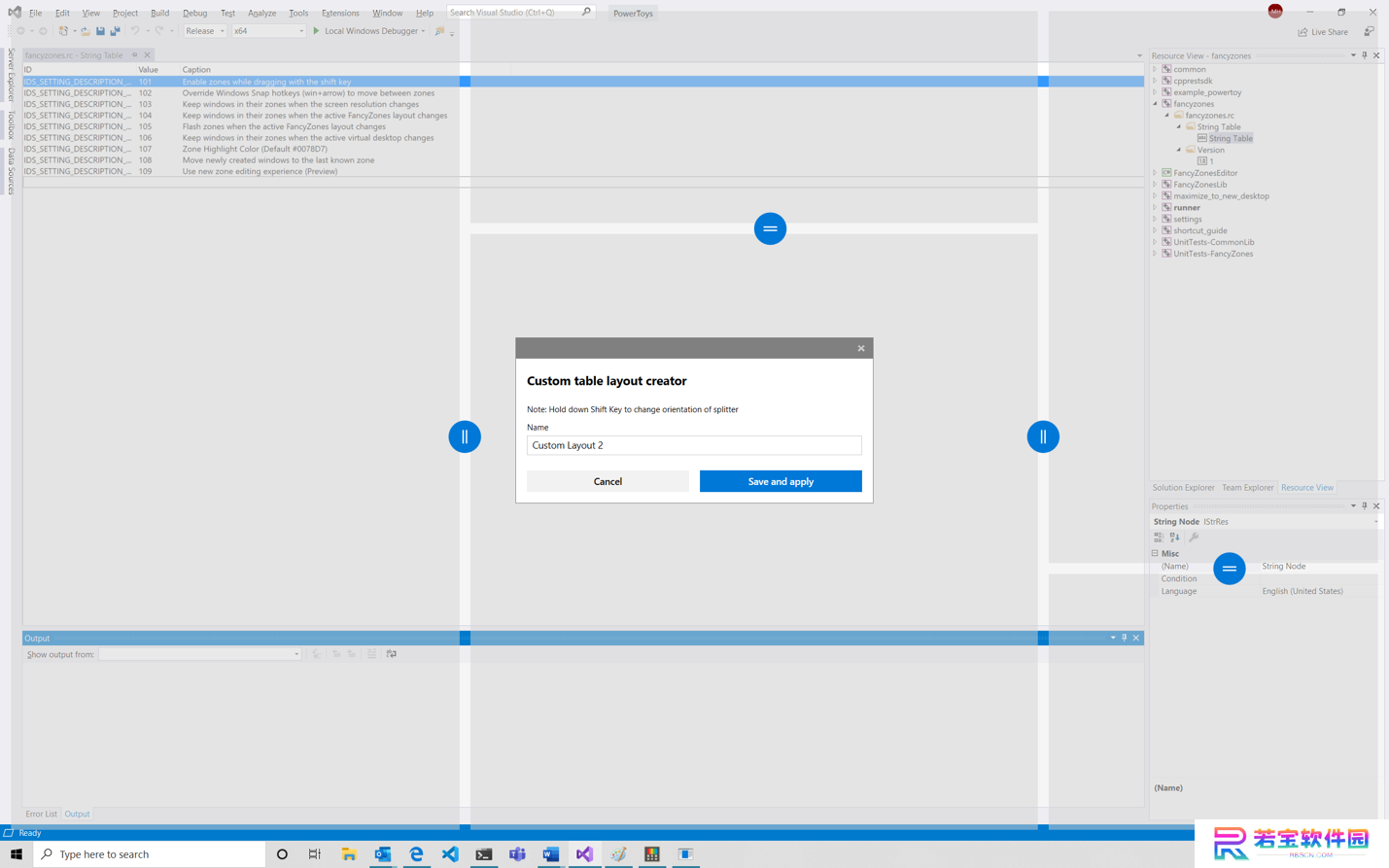Open Microsoft Teams from taskbar

pyautogui.click(x=517, y=854)
